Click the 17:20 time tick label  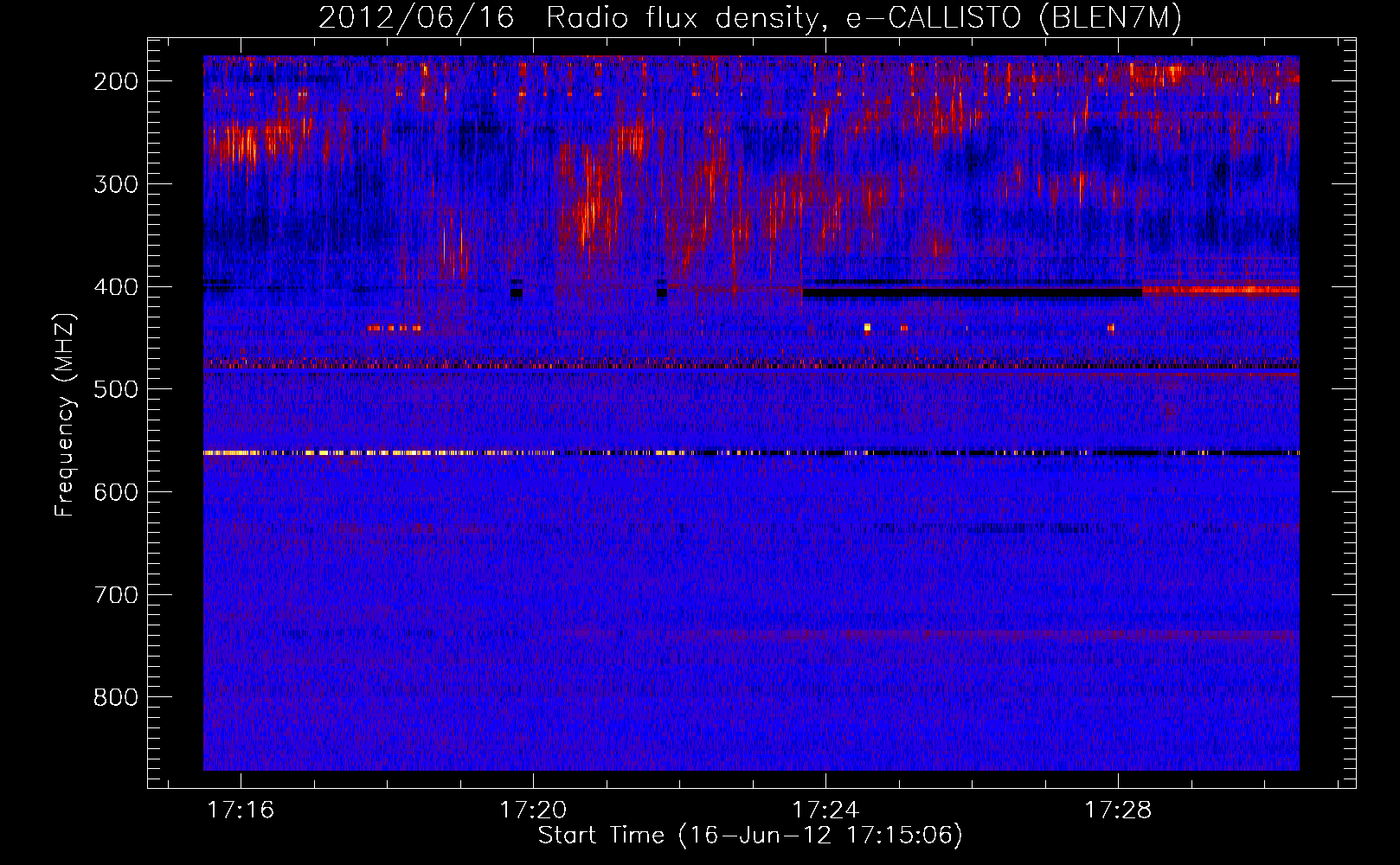[x=534, y=810]
